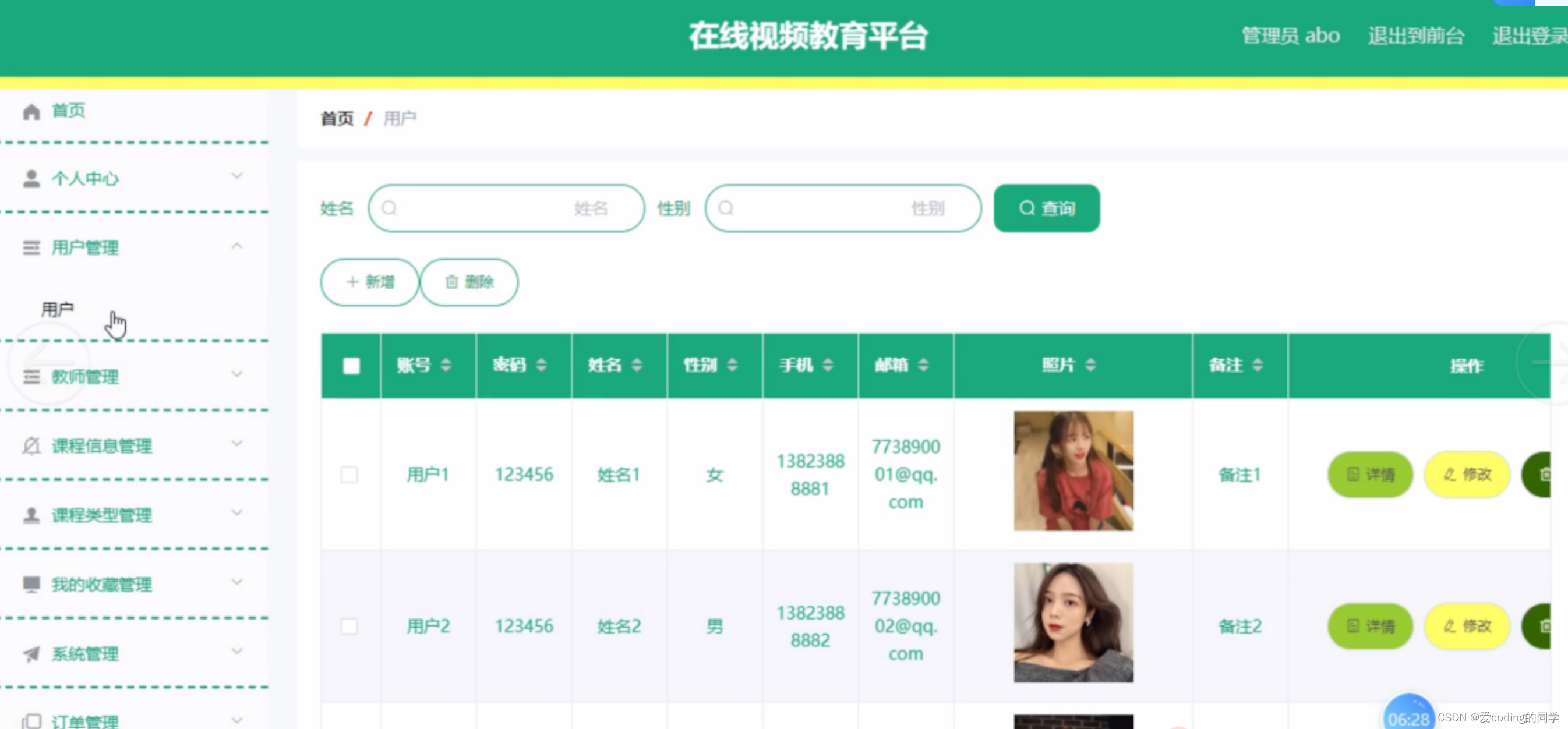Sort table by 性别 column arrows

tap(732, 364)
